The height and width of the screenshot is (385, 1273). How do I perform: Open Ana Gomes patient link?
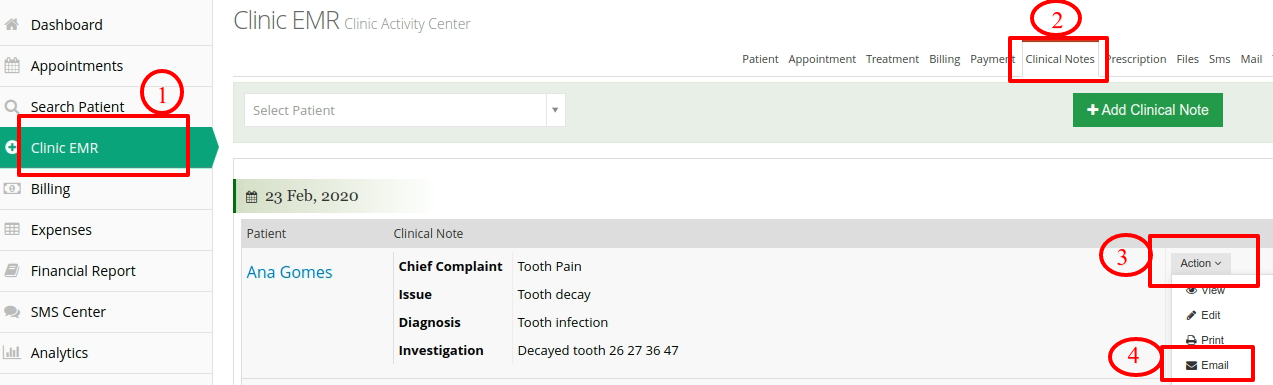point(290,272)
